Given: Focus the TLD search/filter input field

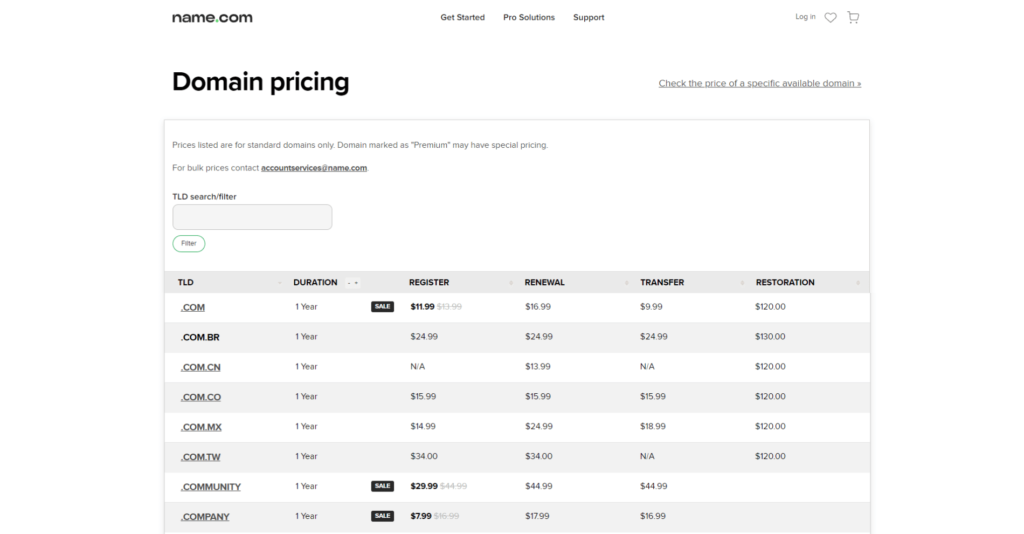Looking at the screenshot, I should (x=252, y=217).
